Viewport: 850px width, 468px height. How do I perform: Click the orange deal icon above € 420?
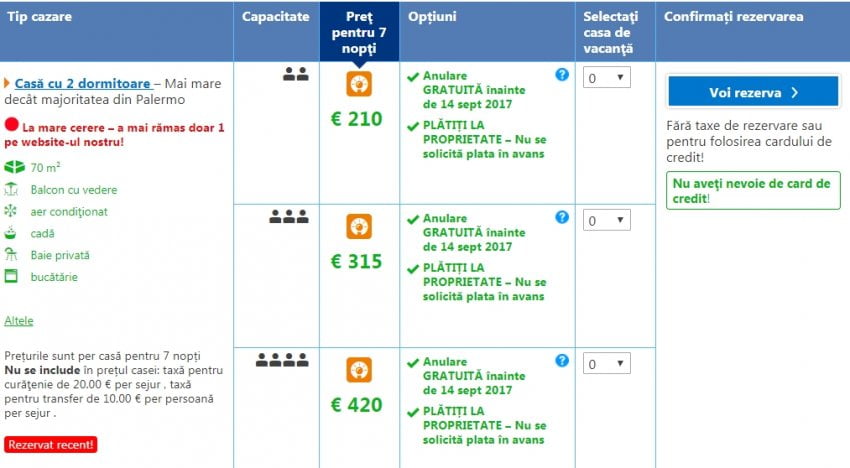tap(359, 369)
